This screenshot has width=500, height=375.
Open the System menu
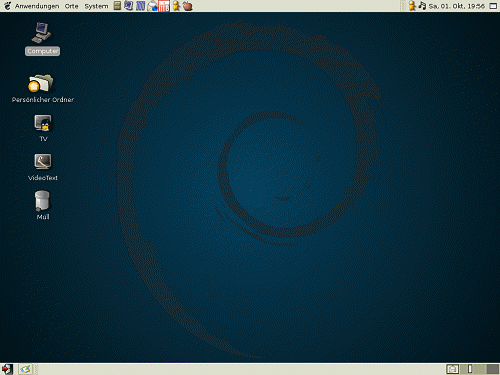pyautogui.click(x=96, y=6)
